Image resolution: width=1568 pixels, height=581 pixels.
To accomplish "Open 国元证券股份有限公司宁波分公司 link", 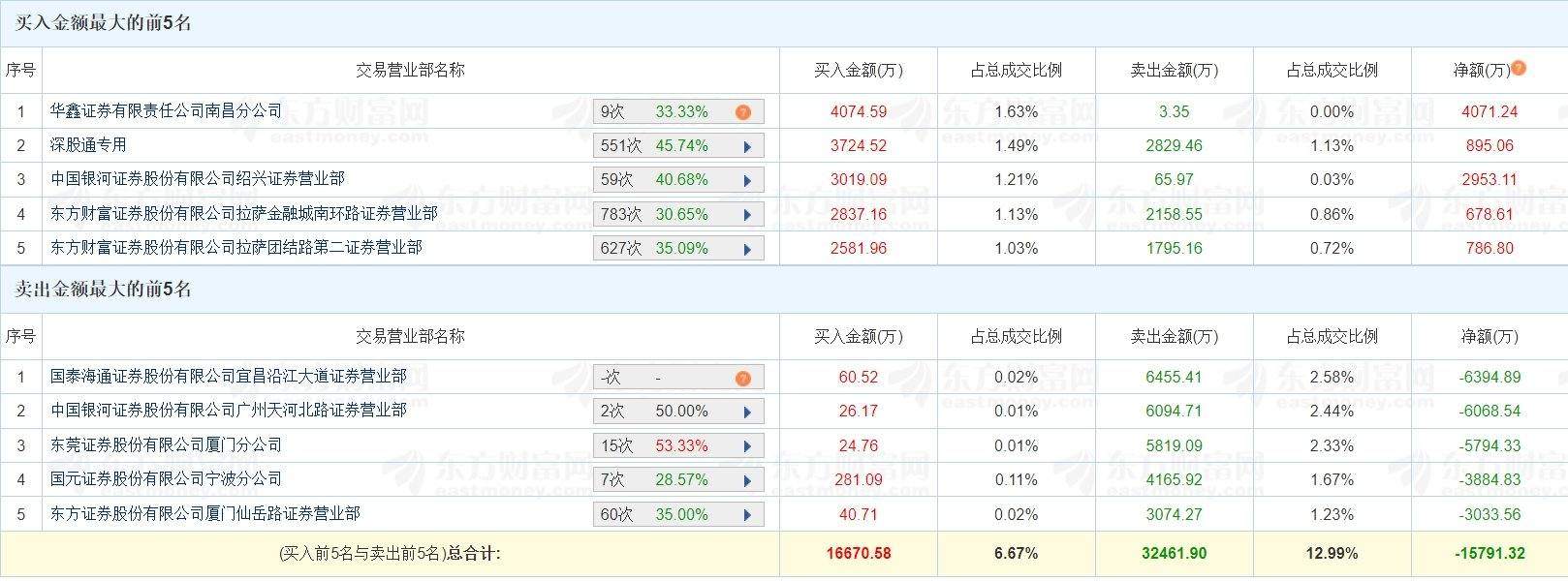I will (166, 479).
